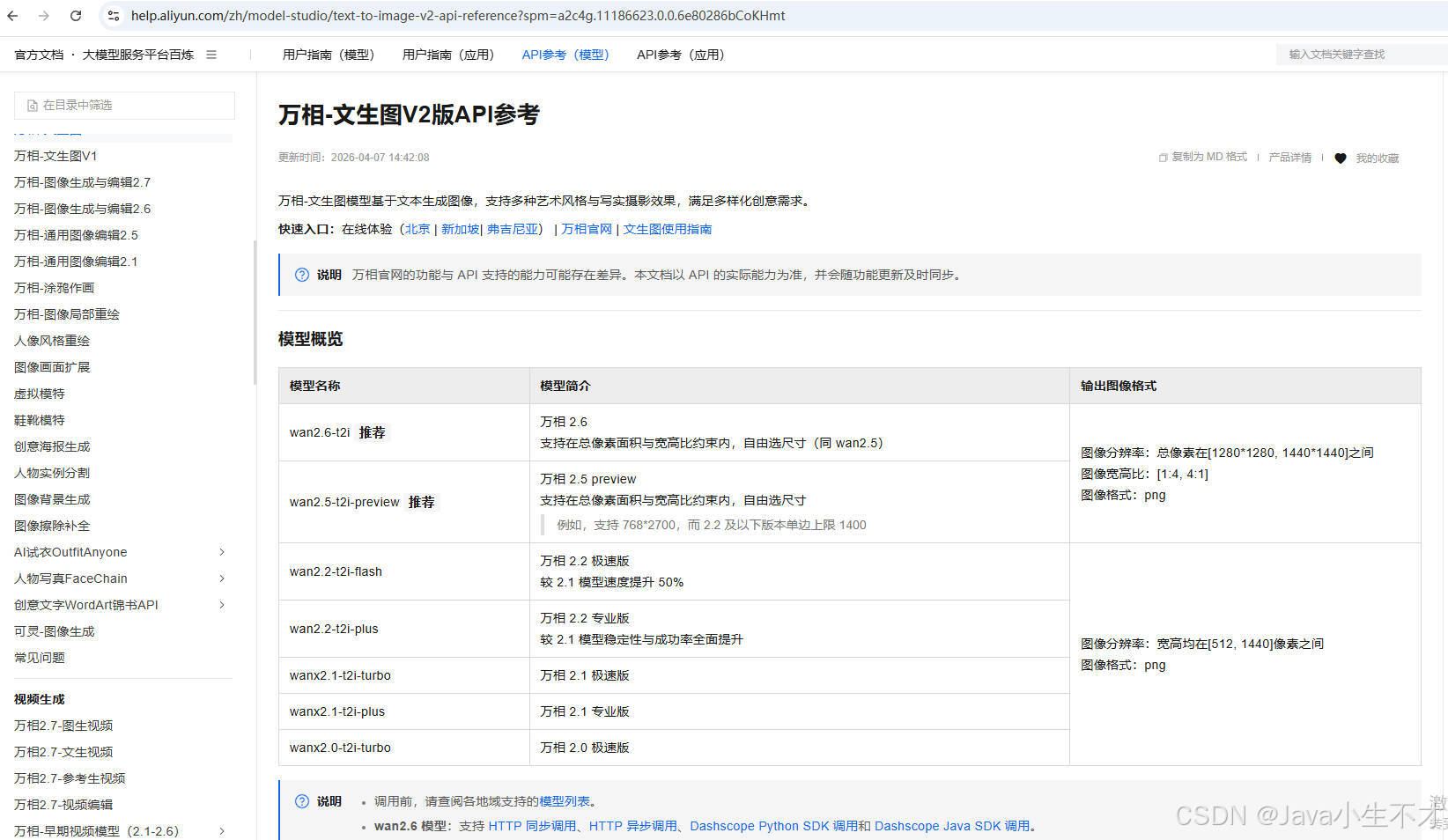1448x840 pixels.
Task: Click the browser address bar URL
Action: pyautogui.click(x=458, y=16)
